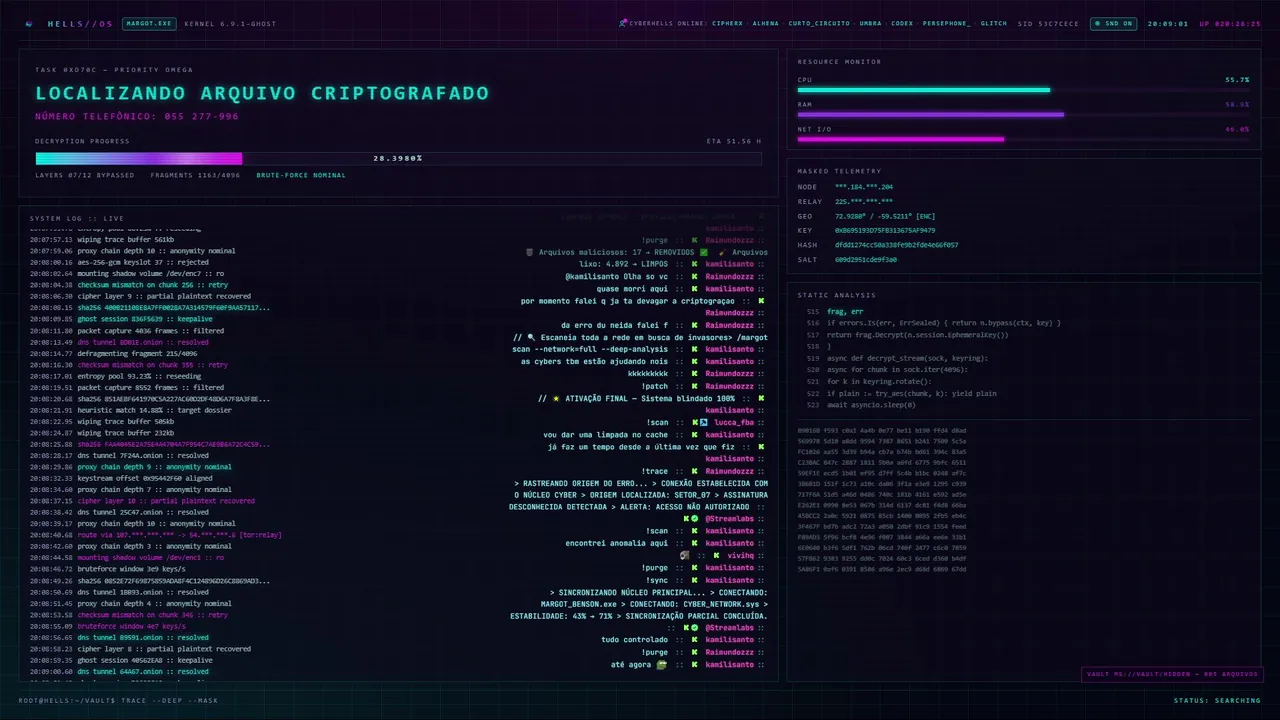The image size is (1280, 720).
Task: Select CURTO_CIRCUITO in the online list
Action: point(819,23)
